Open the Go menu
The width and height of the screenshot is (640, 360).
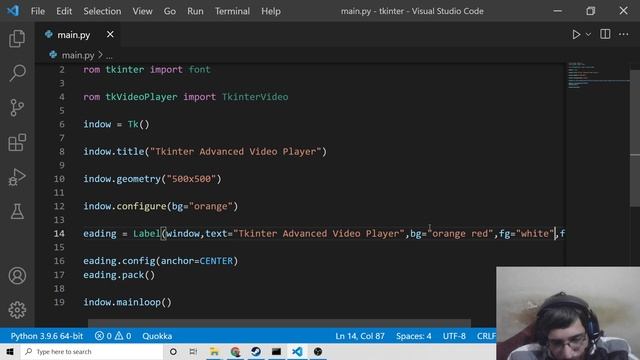[x=170, y=11]
